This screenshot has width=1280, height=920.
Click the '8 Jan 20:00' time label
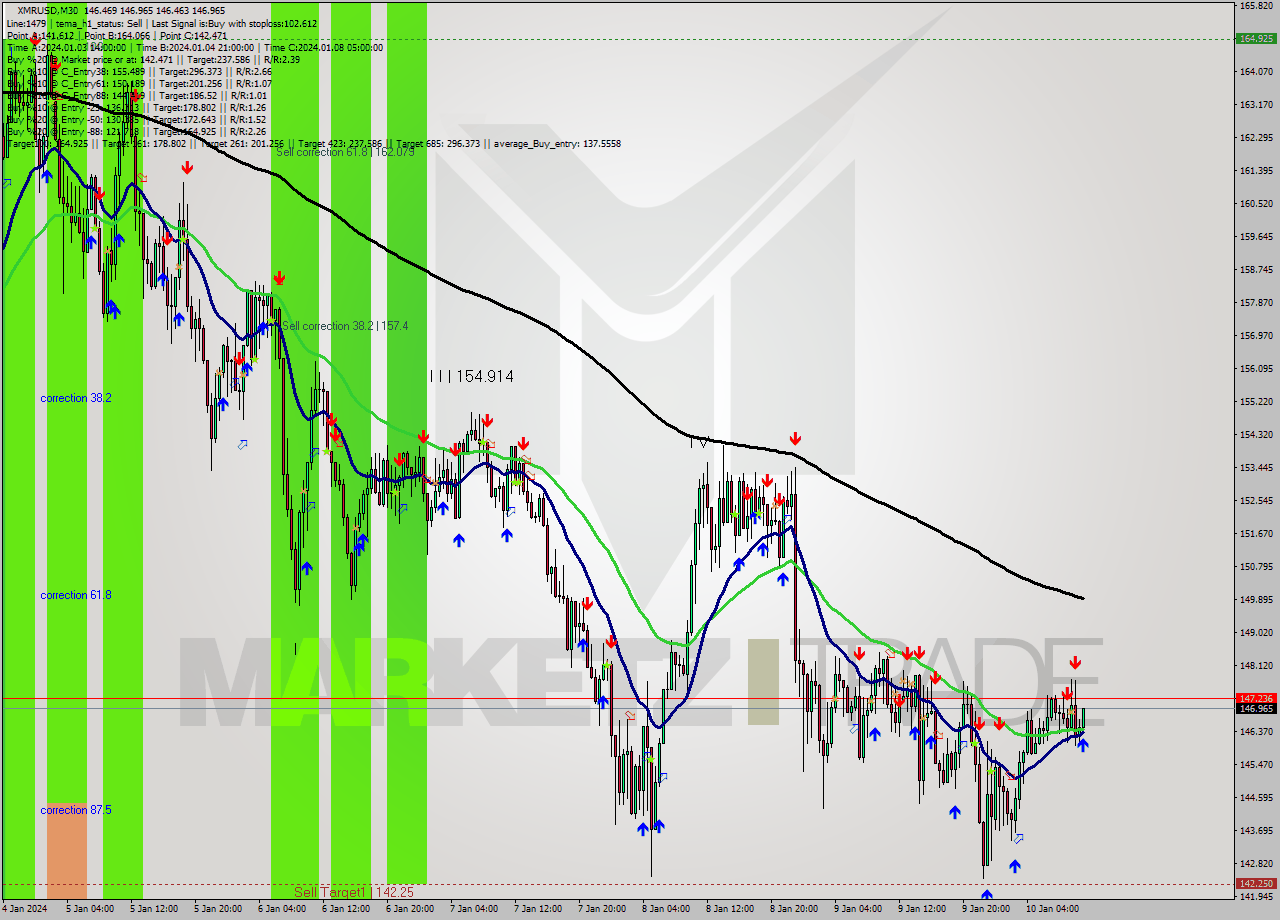(x=794, y=909)
